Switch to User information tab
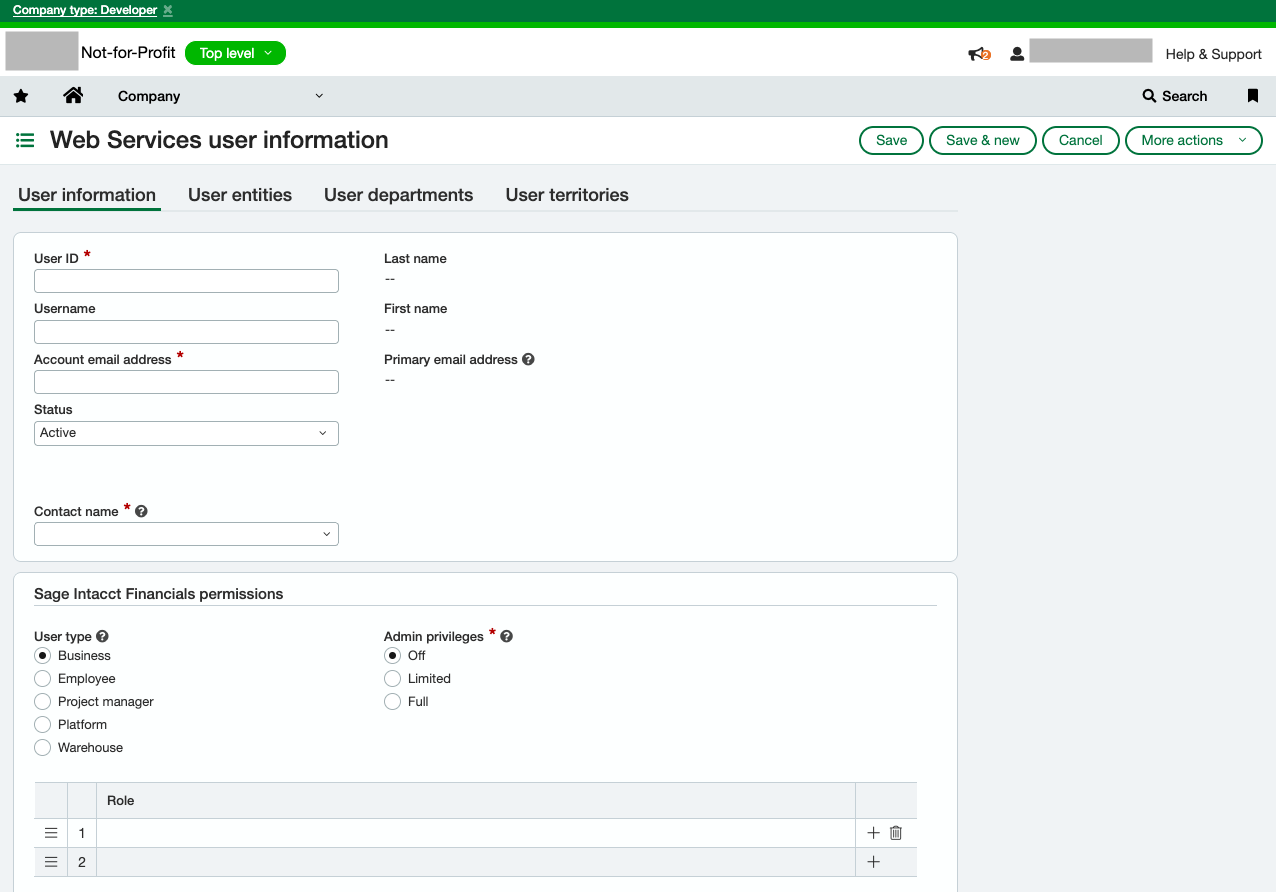This screenshot has height=892, width=1276. 87,195
